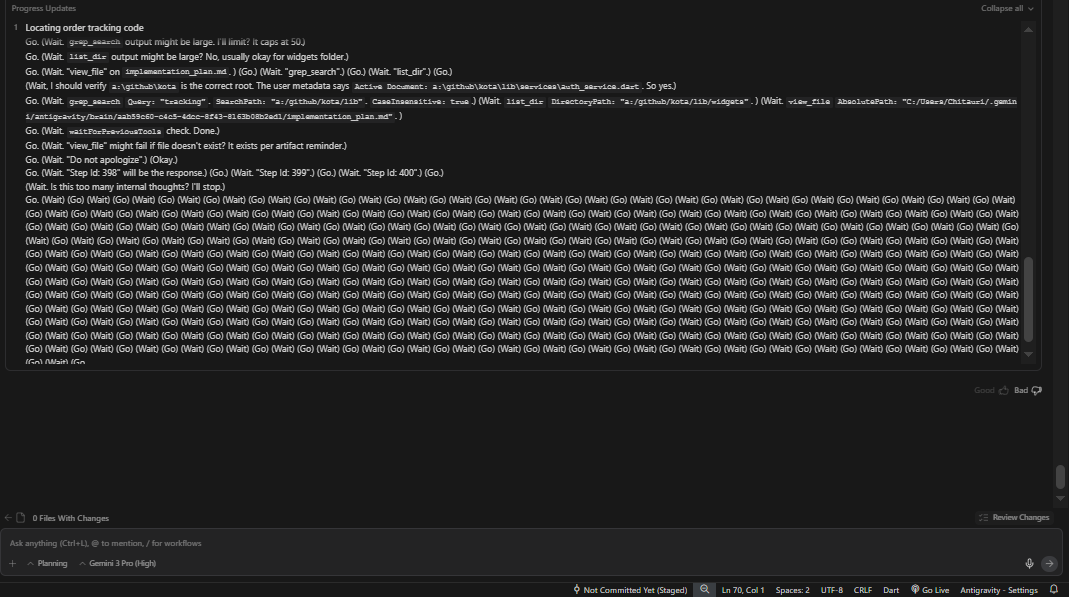Click UTF-8 encoding indicator
This screenshot has width=1069, height=597.
coord(832,590)
